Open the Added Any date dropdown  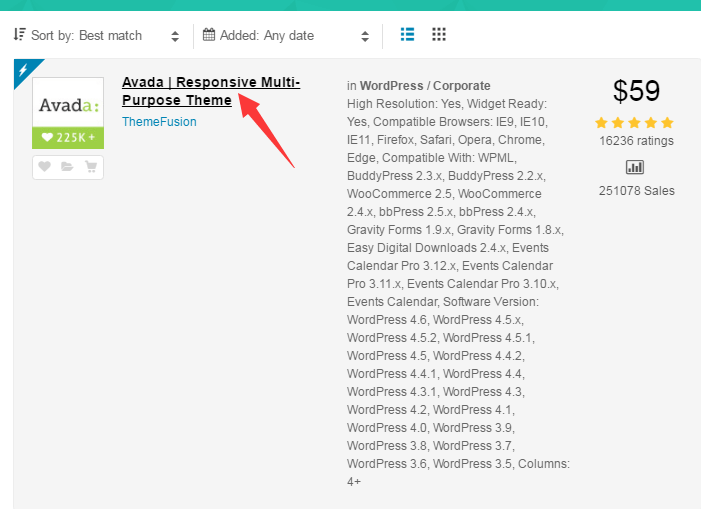(x=286, y=36)
